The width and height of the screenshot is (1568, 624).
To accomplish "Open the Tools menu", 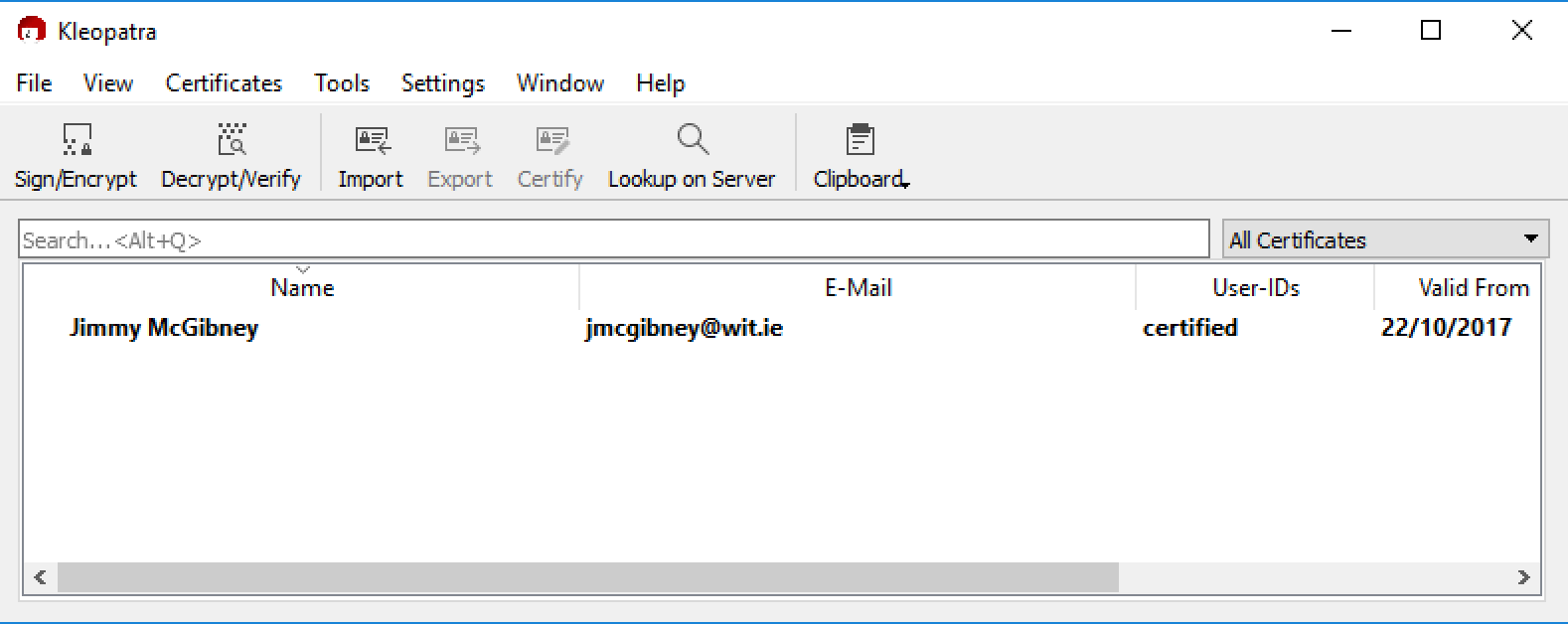I will coord(342,83).
